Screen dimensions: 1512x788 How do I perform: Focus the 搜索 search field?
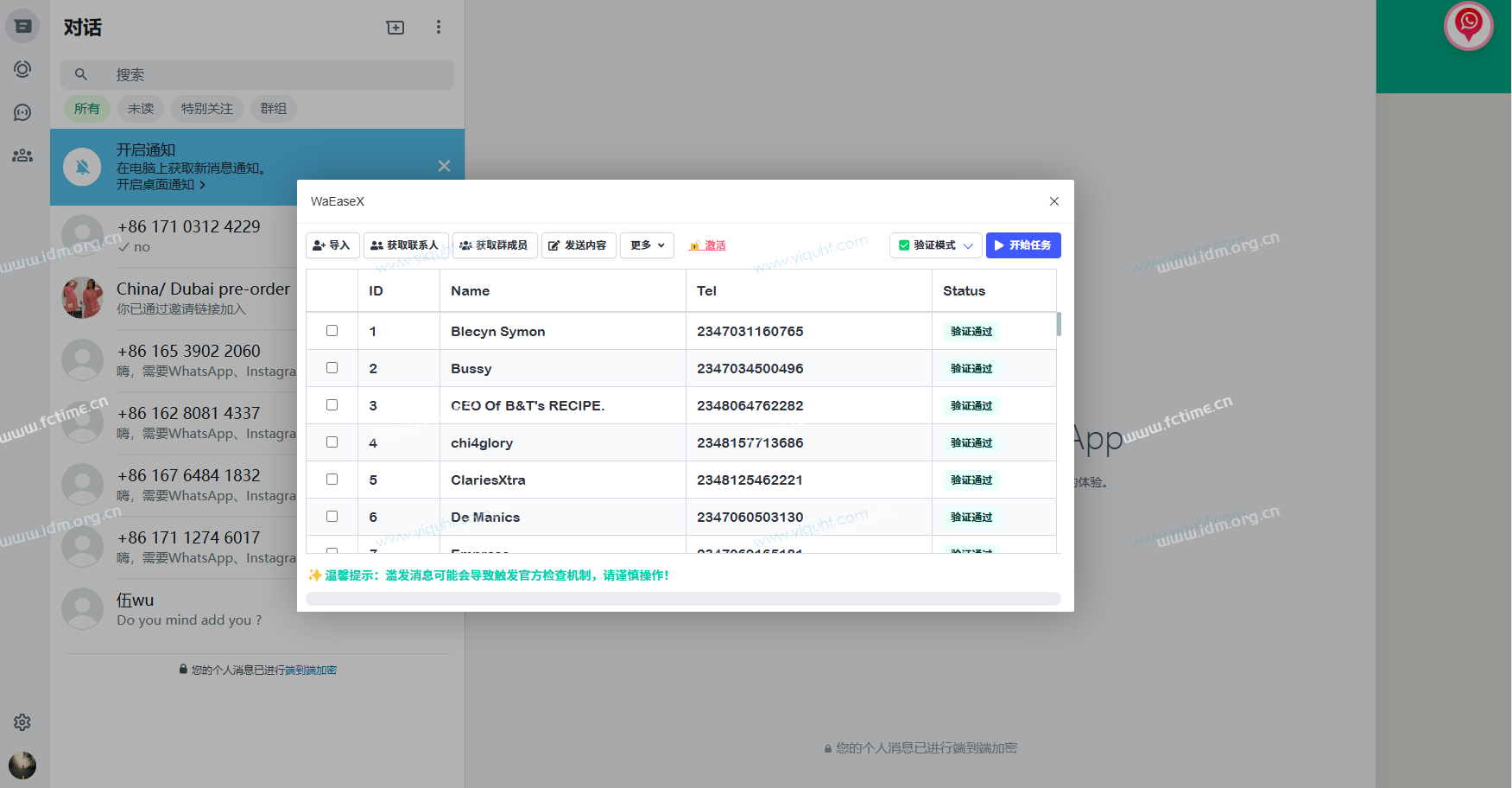point(257,74)
